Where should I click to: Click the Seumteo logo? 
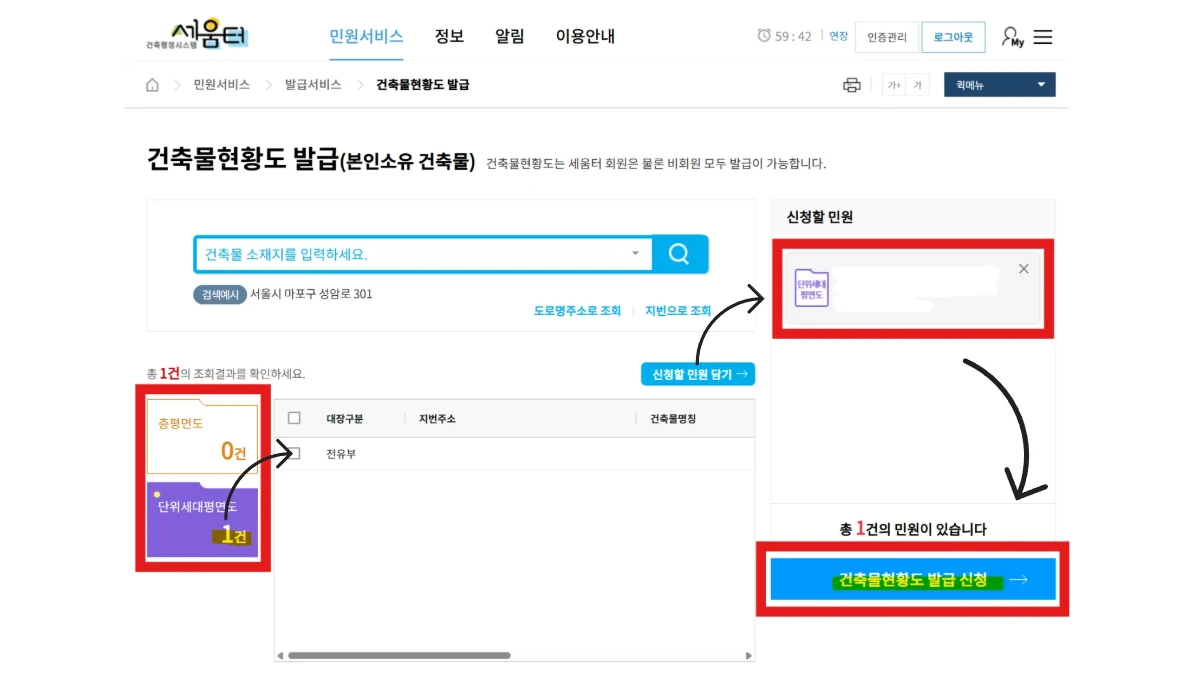coord(196,36)
